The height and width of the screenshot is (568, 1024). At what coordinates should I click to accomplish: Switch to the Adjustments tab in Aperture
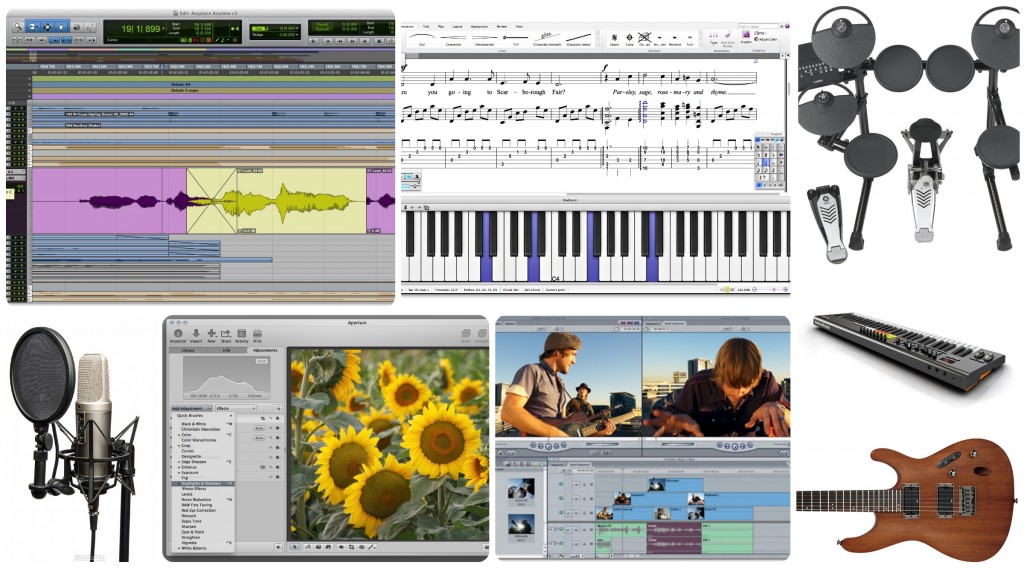coord(265,350)
